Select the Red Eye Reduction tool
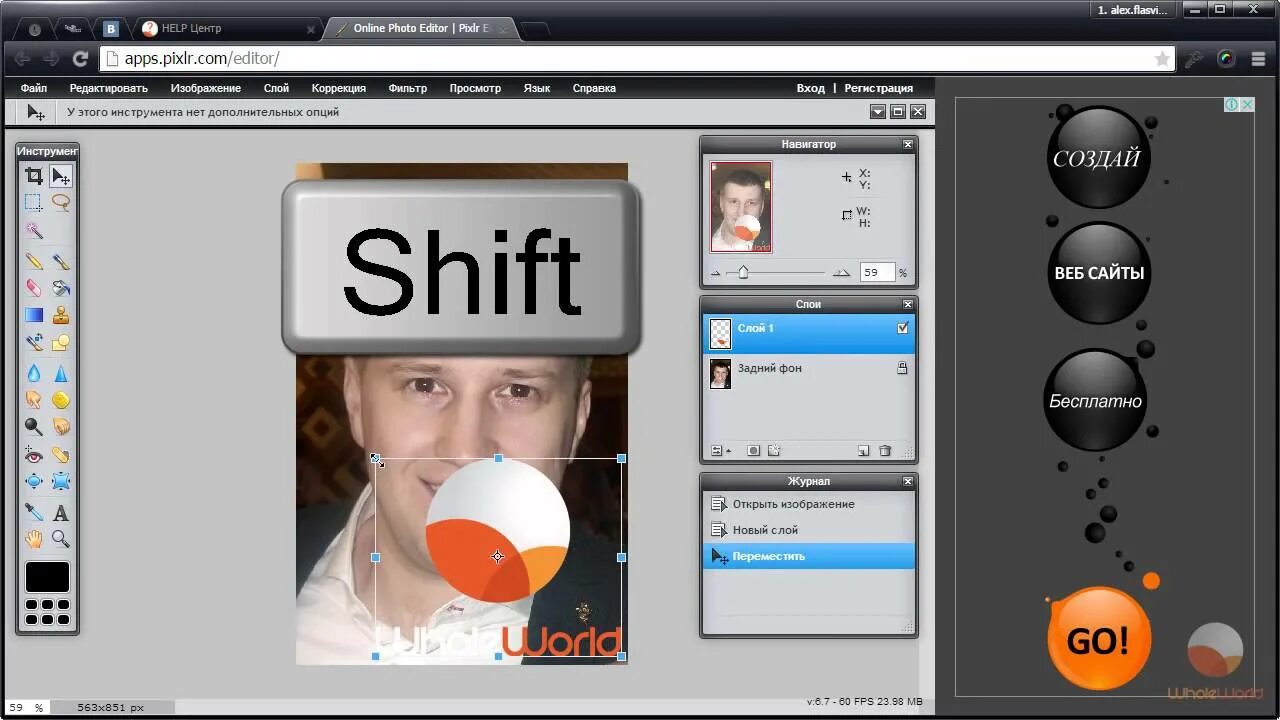This screenshot has width=1280, height=720. point(34,454)
